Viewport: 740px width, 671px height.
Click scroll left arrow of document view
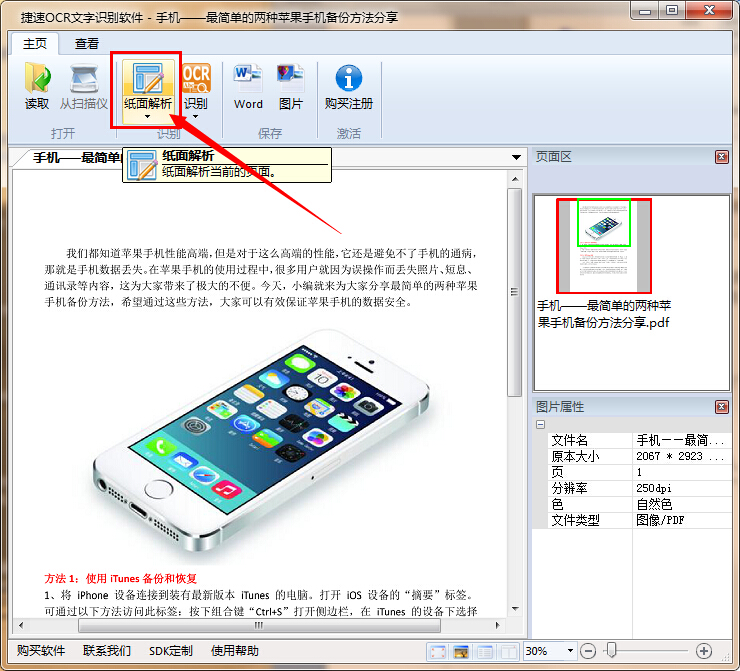pyautogui.click(x=21, y=626)
